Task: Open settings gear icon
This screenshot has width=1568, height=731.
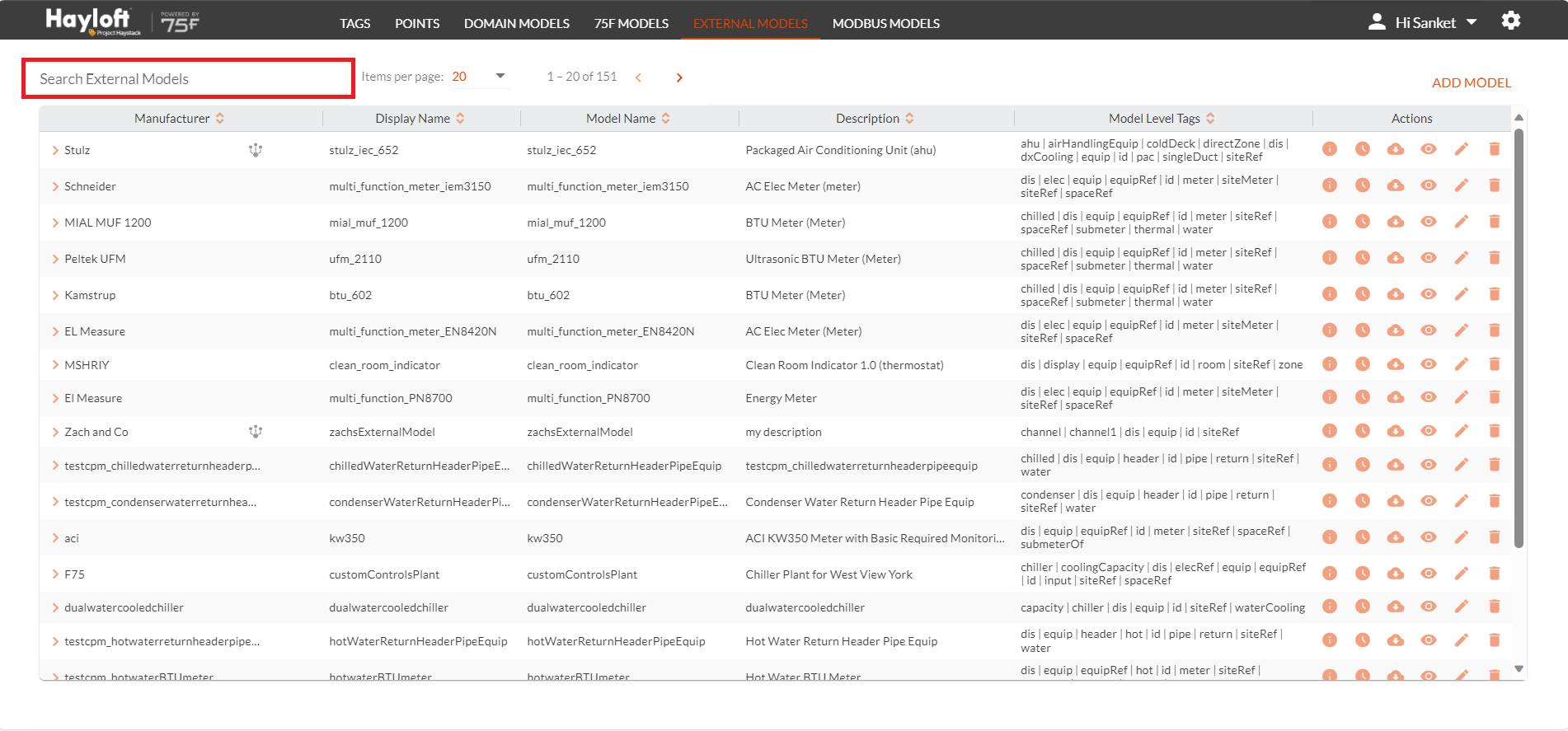Action: (x=1510, y=21)
